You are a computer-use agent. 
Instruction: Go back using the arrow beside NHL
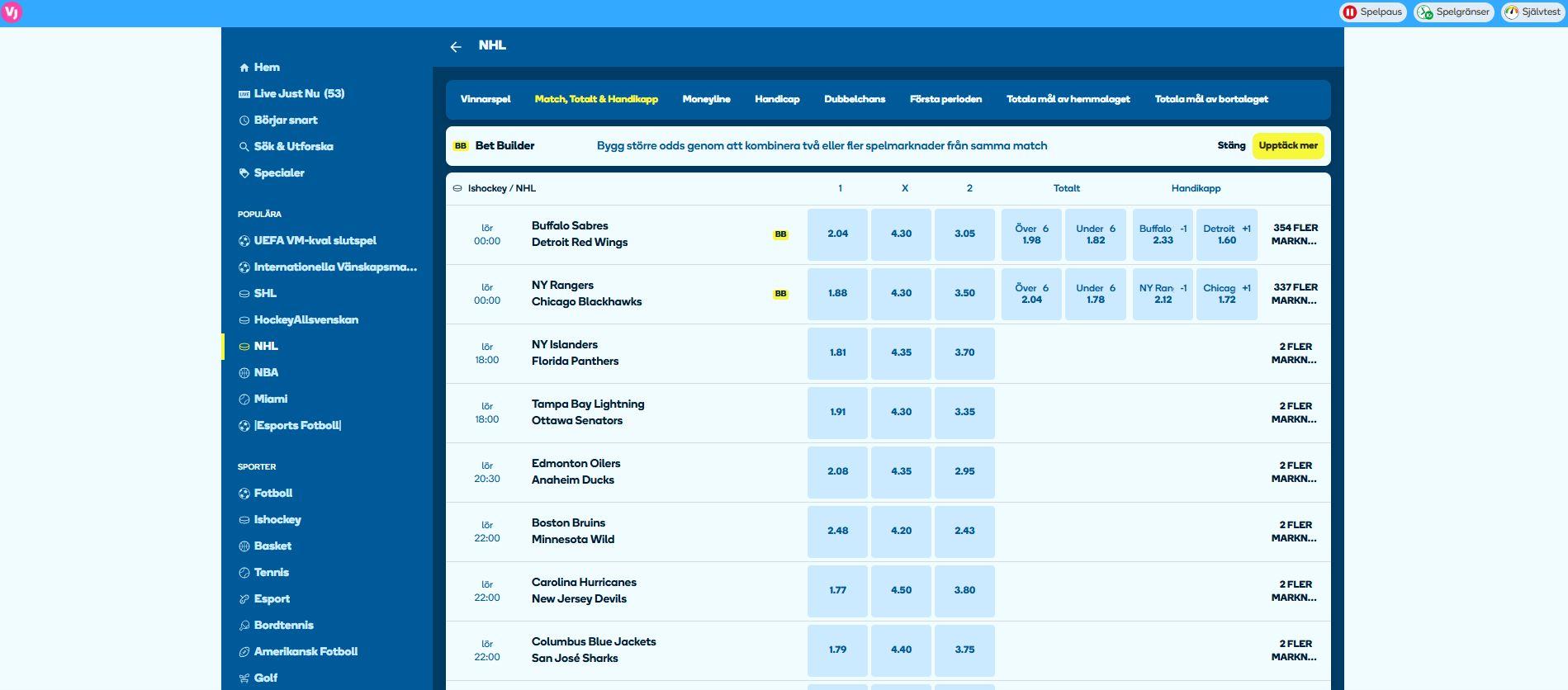coord(456,47)
